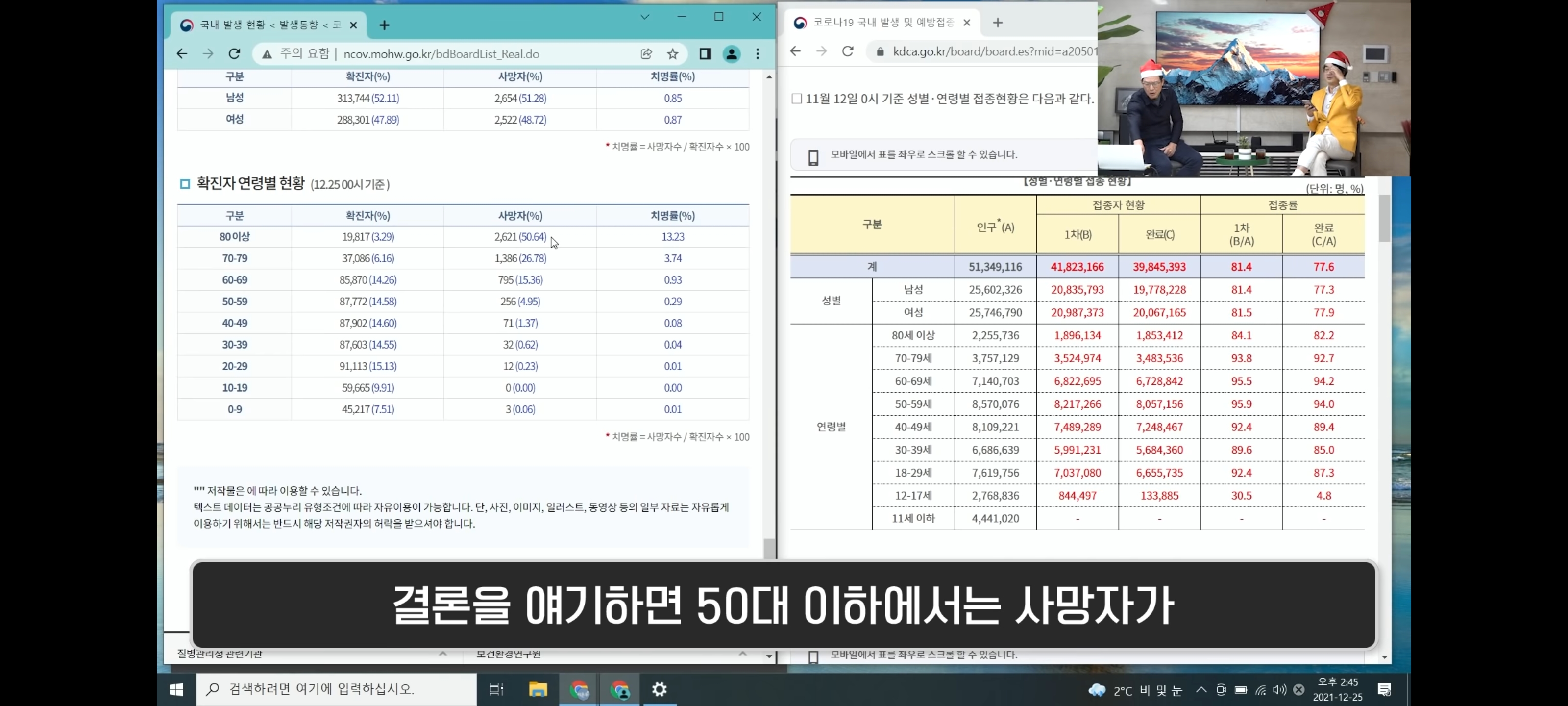The image size is (1568, 706).
Task: Toggle checkbox before 11월 12일 text
Action: pyautogui.click(x=797, y=99)
